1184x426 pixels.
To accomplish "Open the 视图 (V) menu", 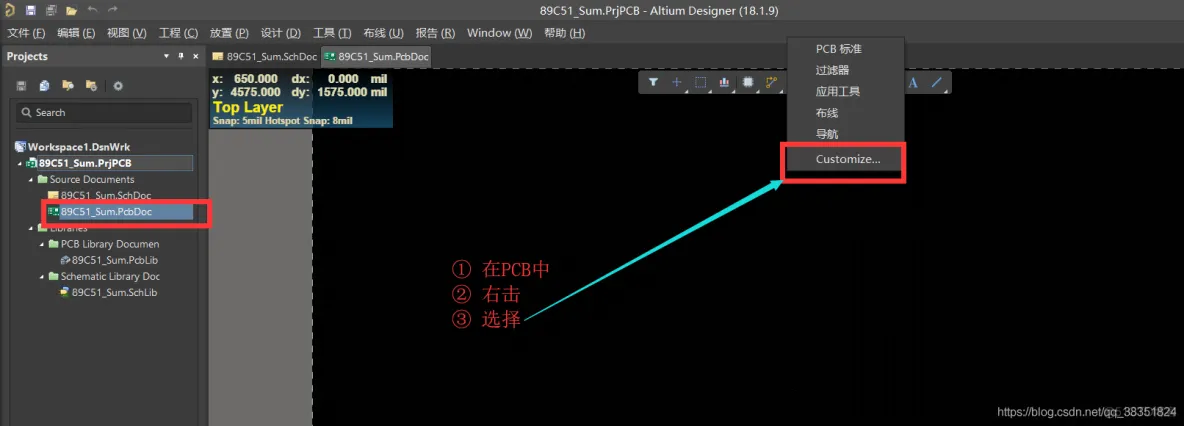I will pyautogui.click(x=127, y=33).
